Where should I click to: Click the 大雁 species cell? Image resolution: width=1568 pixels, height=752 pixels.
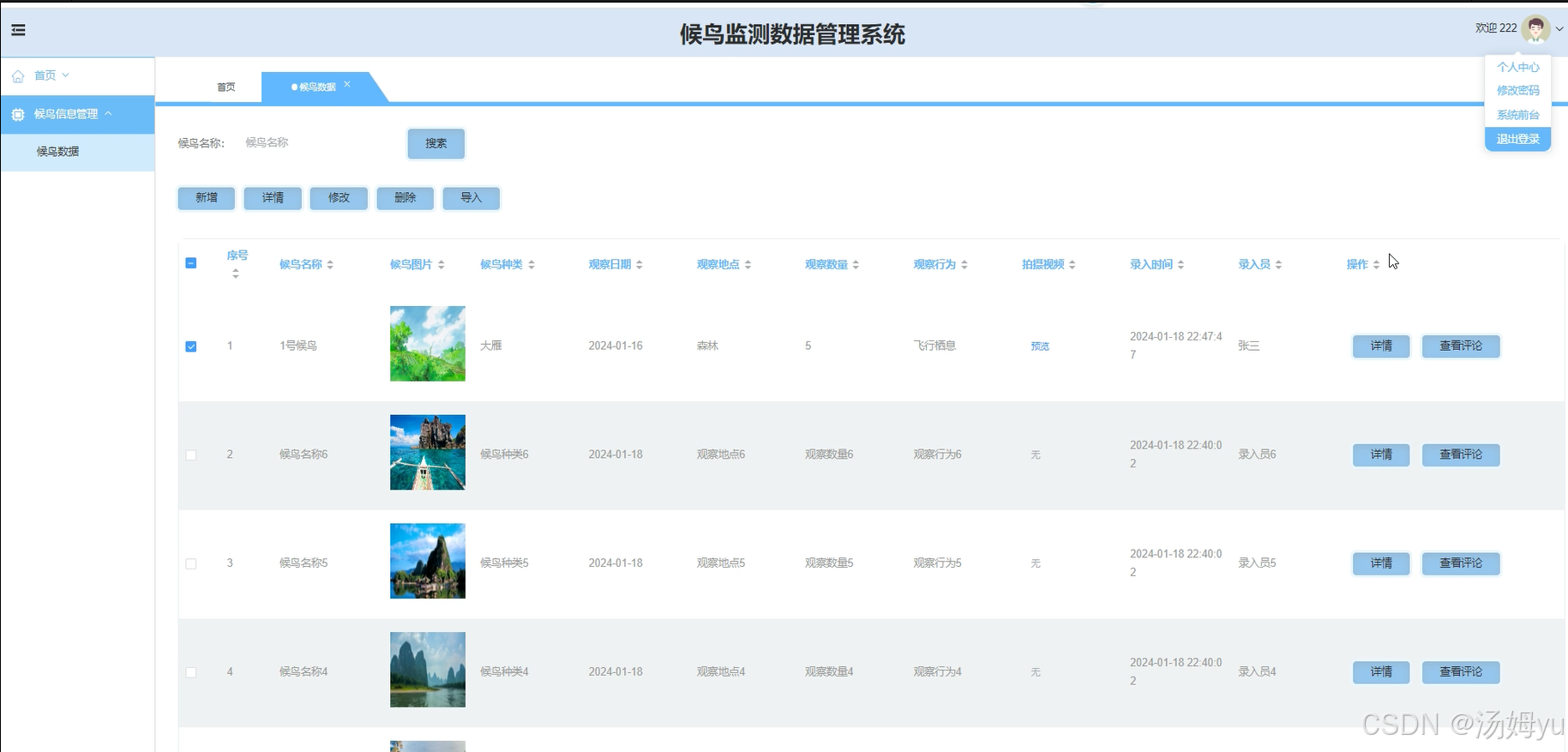click(491, 346)
